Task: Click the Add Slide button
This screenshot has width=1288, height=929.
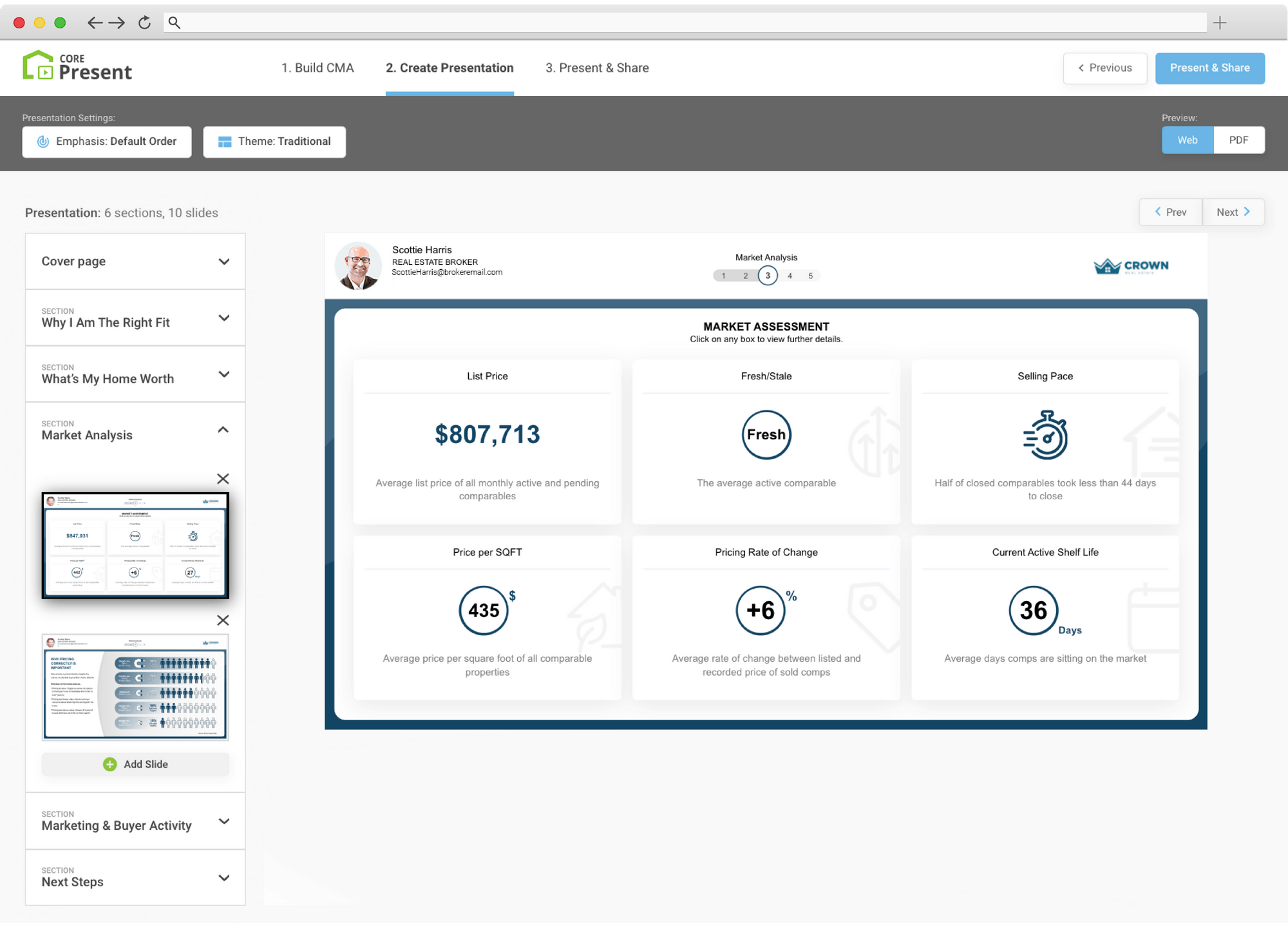Action: pos(135,764)
